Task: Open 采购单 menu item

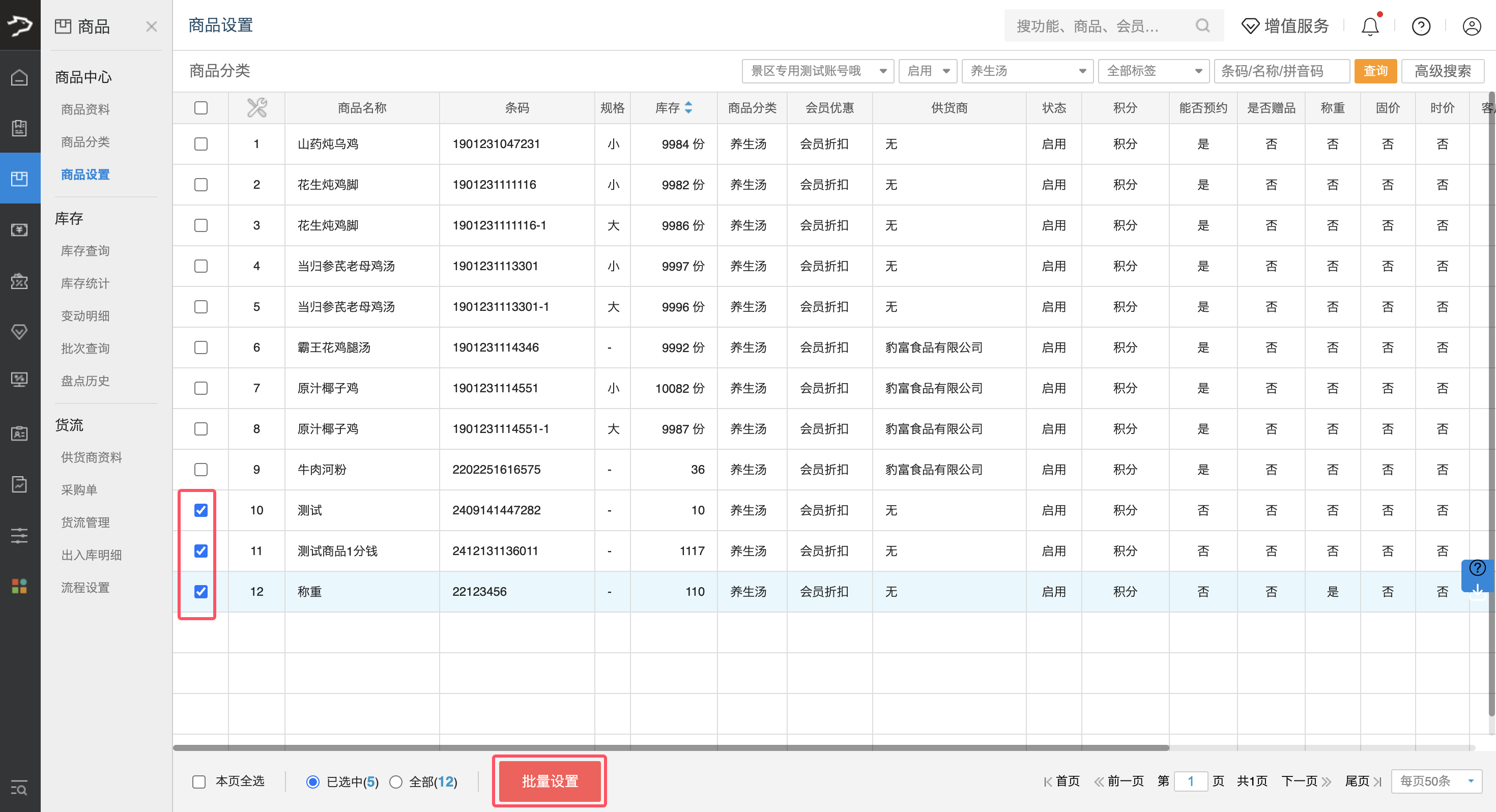Action: click(x=79, y=489)
